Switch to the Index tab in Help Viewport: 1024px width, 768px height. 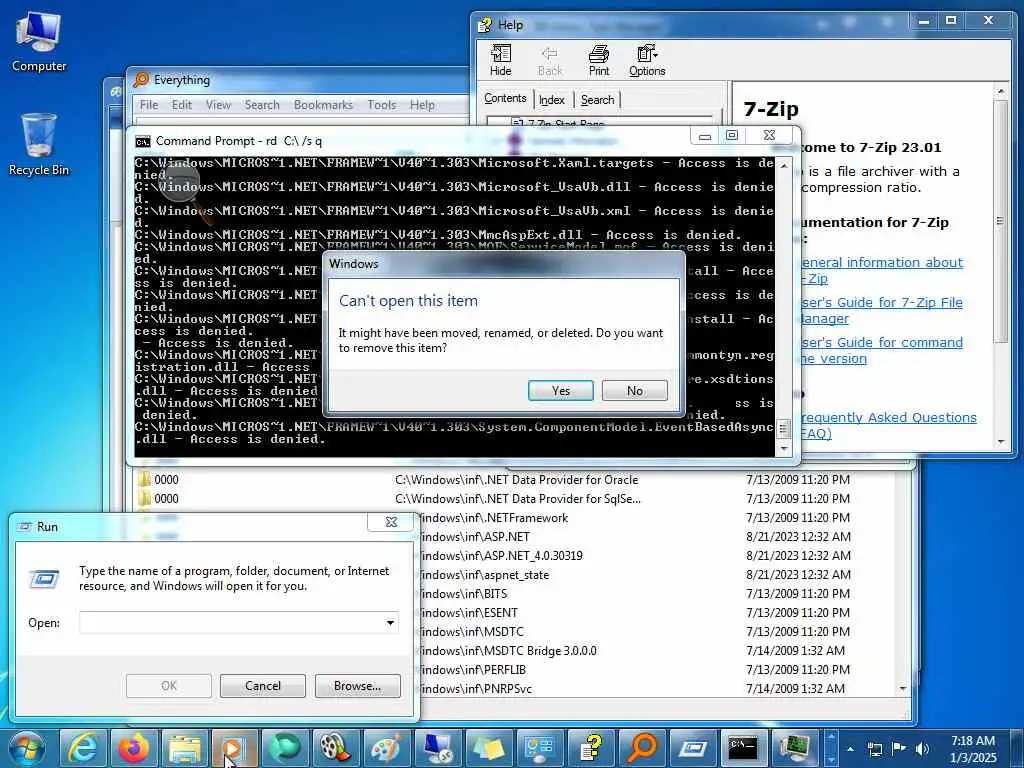[x=551, y=100]
